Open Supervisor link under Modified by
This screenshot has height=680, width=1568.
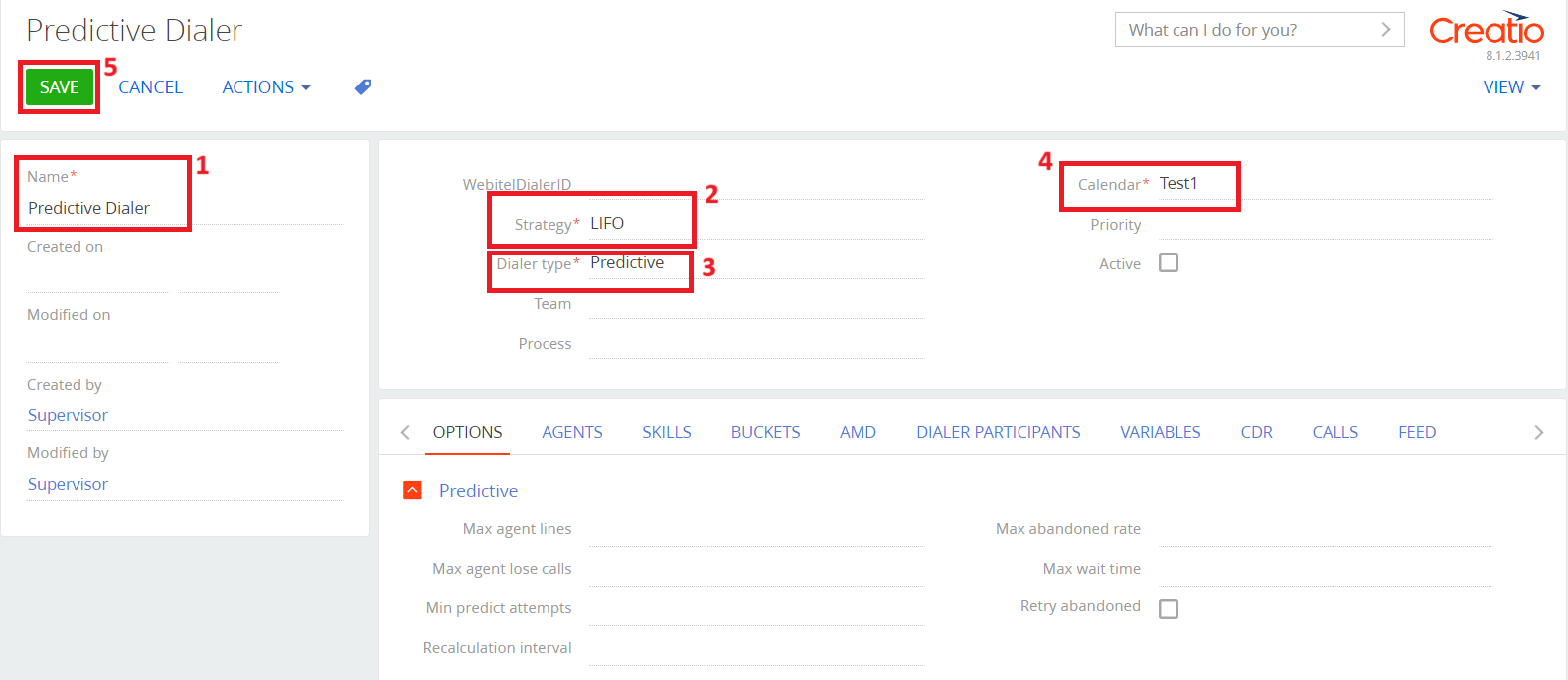(x=68, y=484)
